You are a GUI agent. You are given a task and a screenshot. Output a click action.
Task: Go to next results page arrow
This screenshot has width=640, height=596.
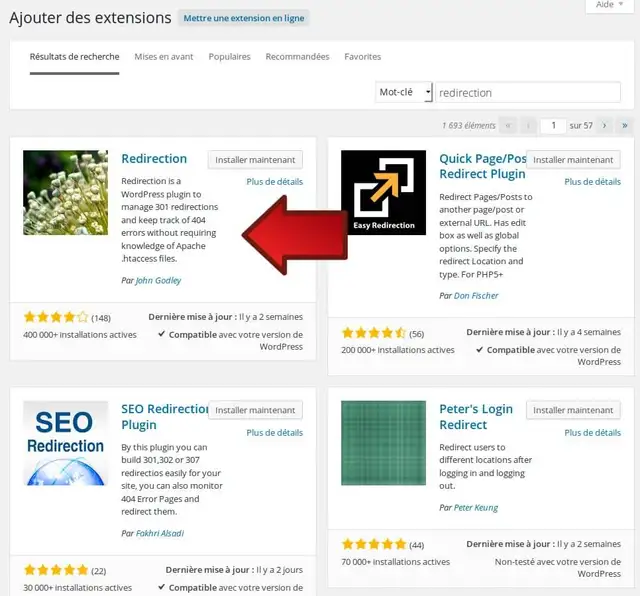coord(604,125)
